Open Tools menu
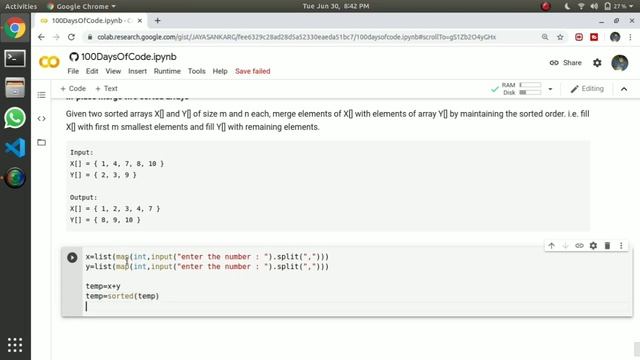This screenshot has height=360, width=640. click(196, 71)
